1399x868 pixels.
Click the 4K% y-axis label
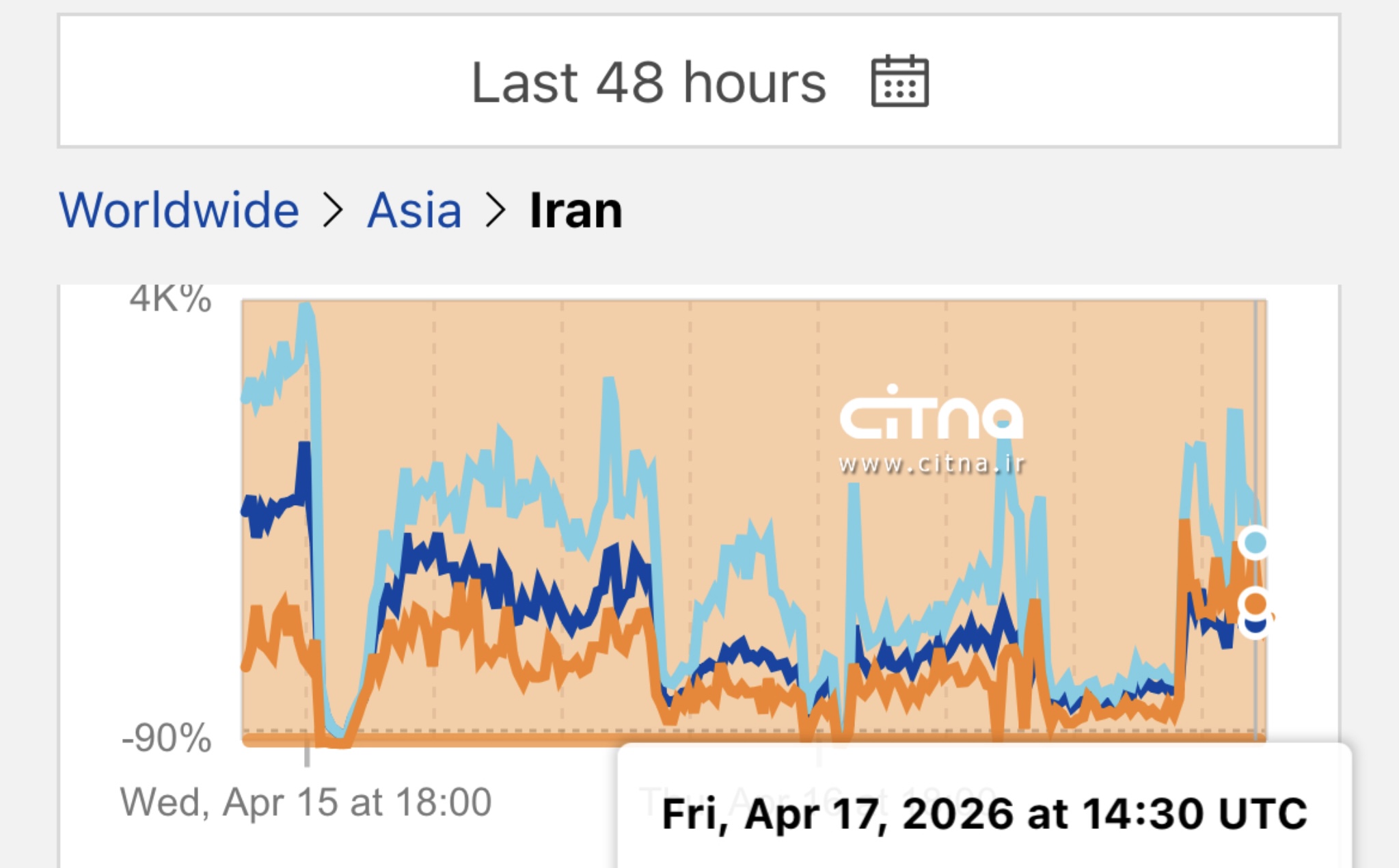click(171, 299)
